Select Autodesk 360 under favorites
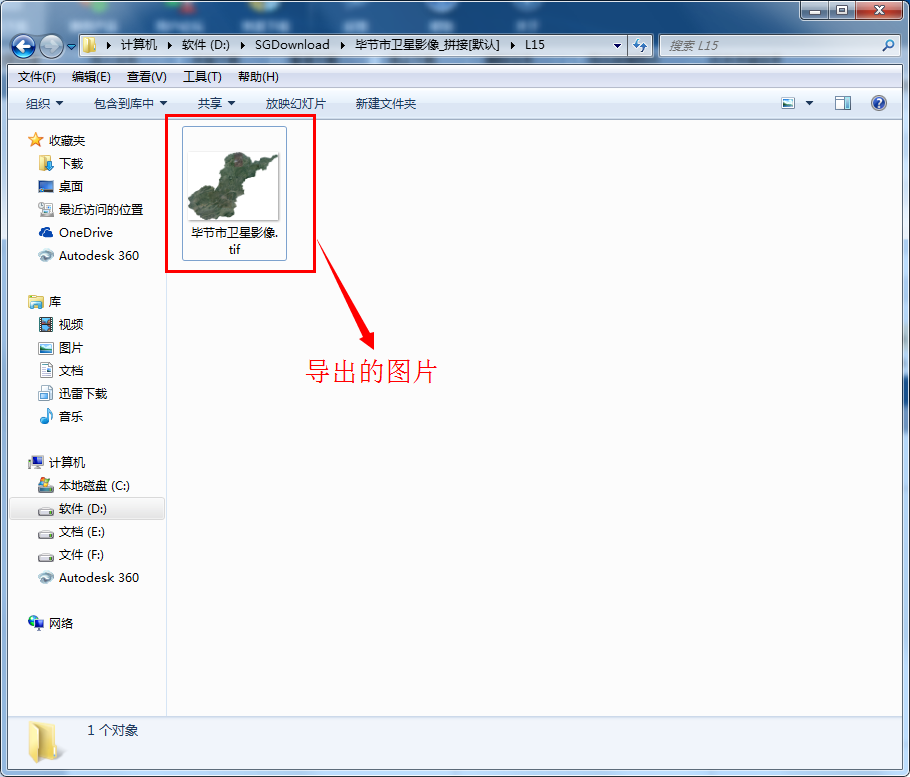Screen dimensions: 910x777 (x=88, y=255)
